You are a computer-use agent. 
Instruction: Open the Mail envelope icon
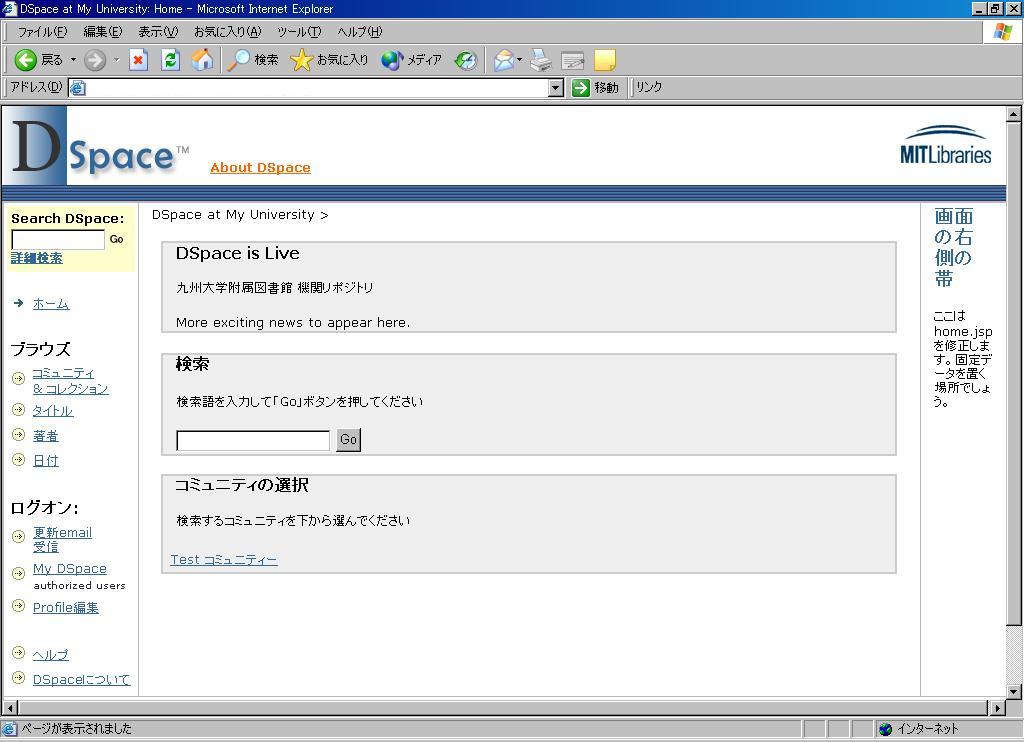coord(504,60)
